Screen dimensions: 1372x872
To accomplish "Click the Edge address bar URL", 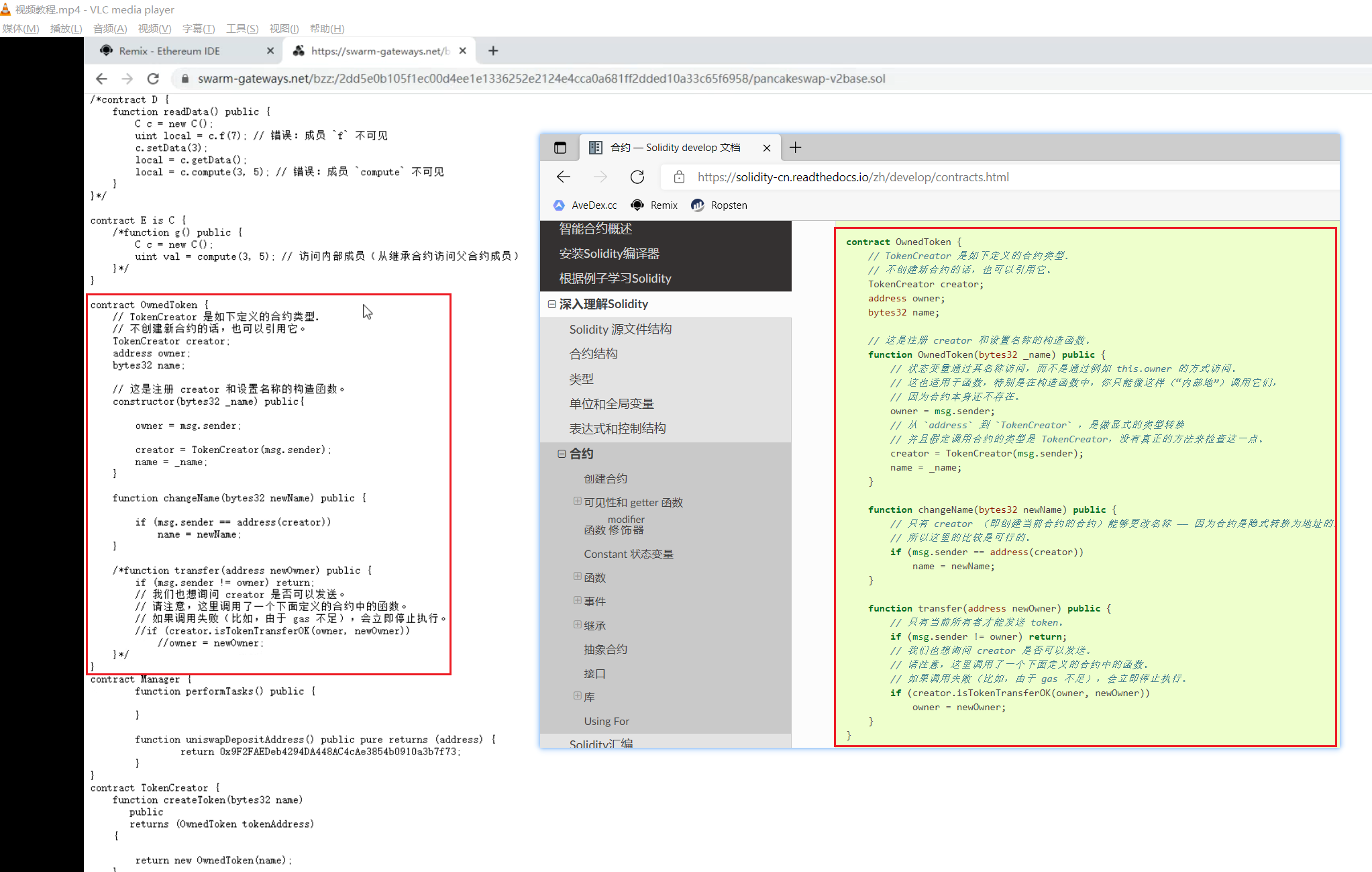I will pos(853,177).
